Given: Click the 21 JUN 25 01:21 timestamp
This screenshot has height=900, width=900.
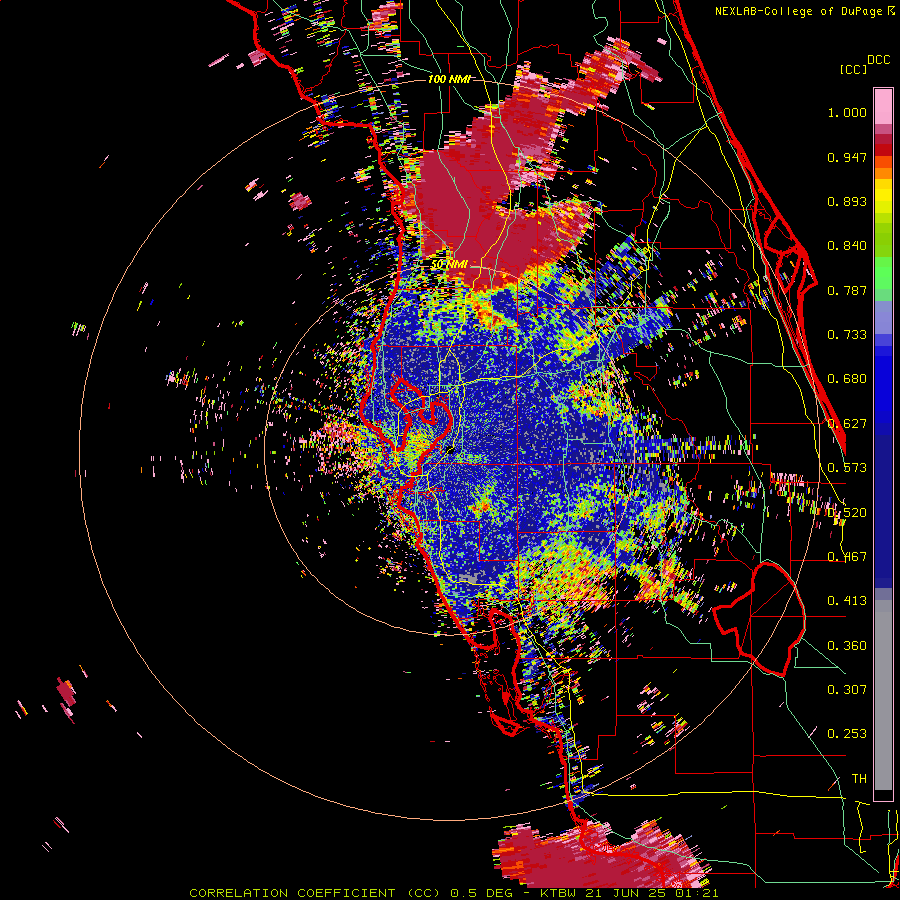Looking at the screenshot, I should coord(652,893).
